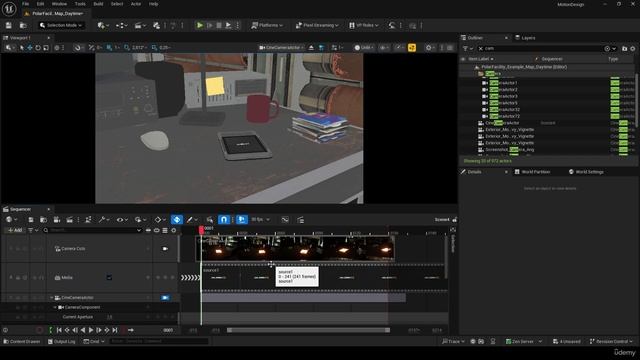Open Outliner settings gear icon
The height and width of the screenshot is (360, 640).
click(633, 49)
